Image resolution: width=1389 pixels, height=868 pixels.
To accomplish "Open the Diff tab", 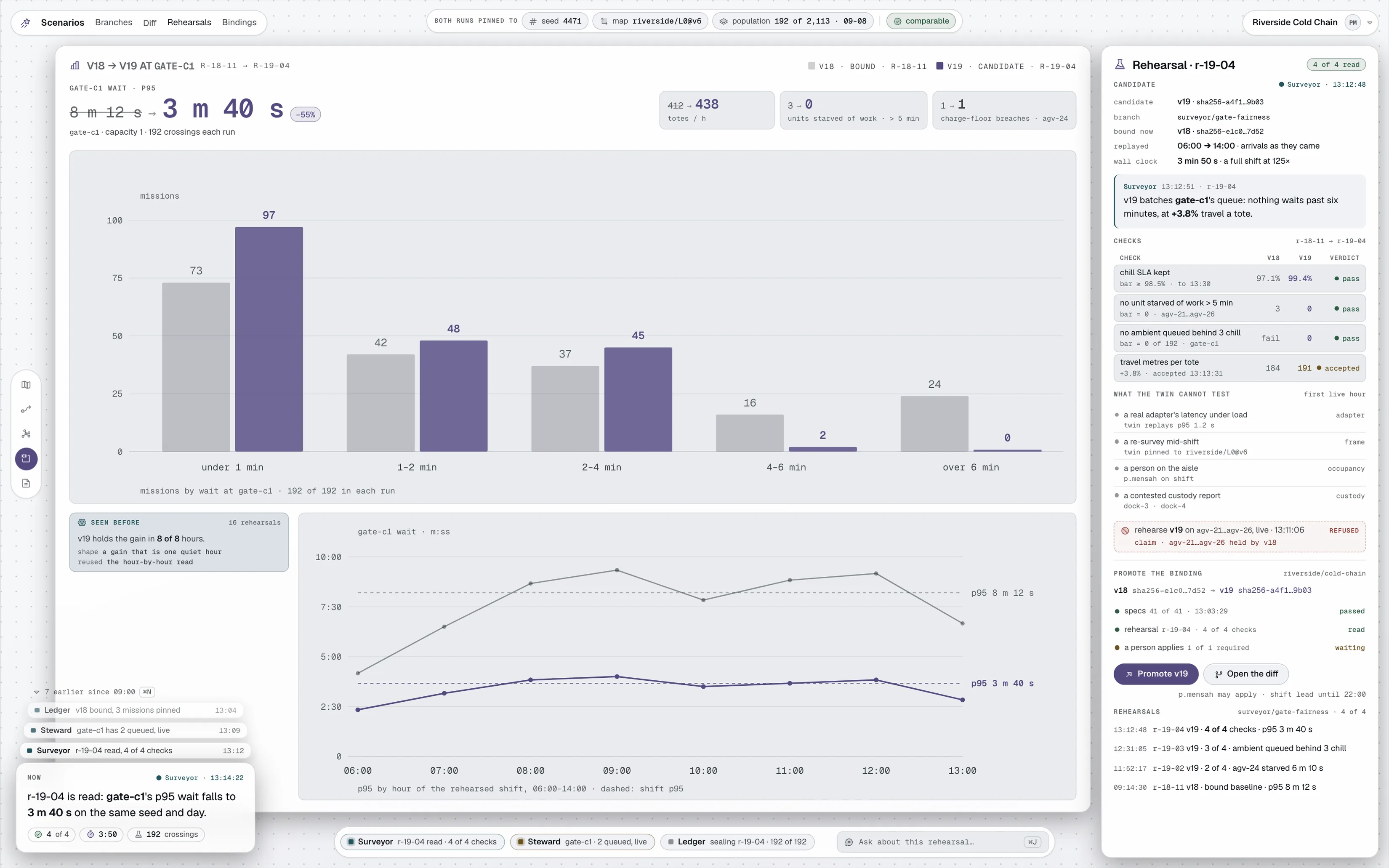I will click(x=150, y=23).
